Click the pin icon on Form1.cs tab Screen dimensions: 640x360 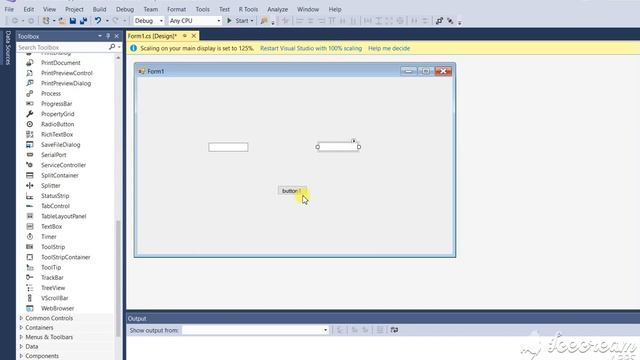[185, 36]
